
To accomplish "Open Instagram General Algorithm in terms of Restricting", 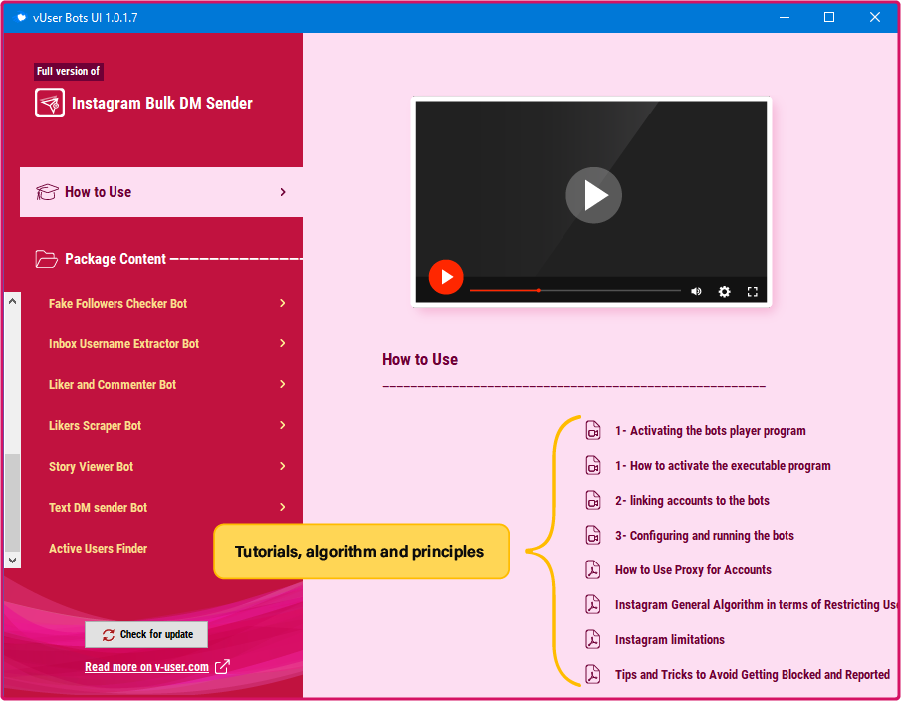I will click(x=756, y=604).
